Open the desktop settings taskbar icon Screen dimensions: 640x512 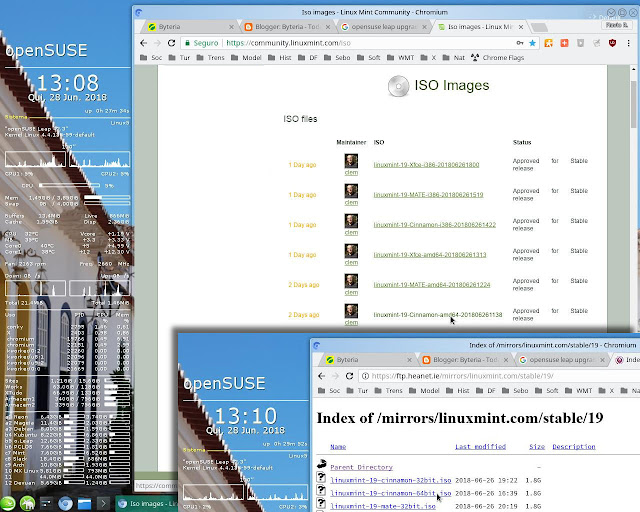click(46, 503)
